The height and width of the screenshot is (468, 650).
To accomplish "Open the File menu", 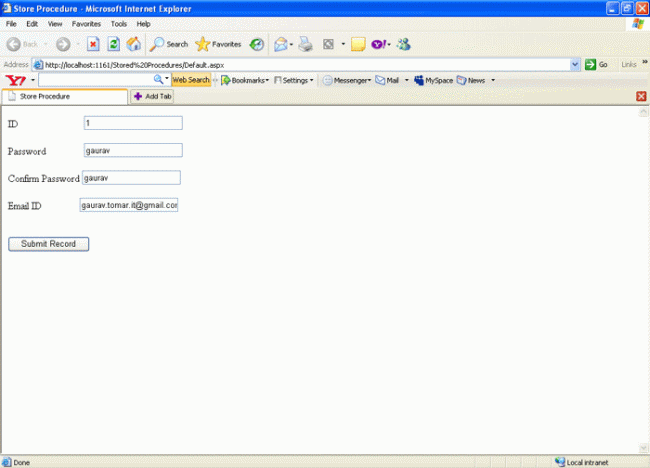I will pos(11,24).
